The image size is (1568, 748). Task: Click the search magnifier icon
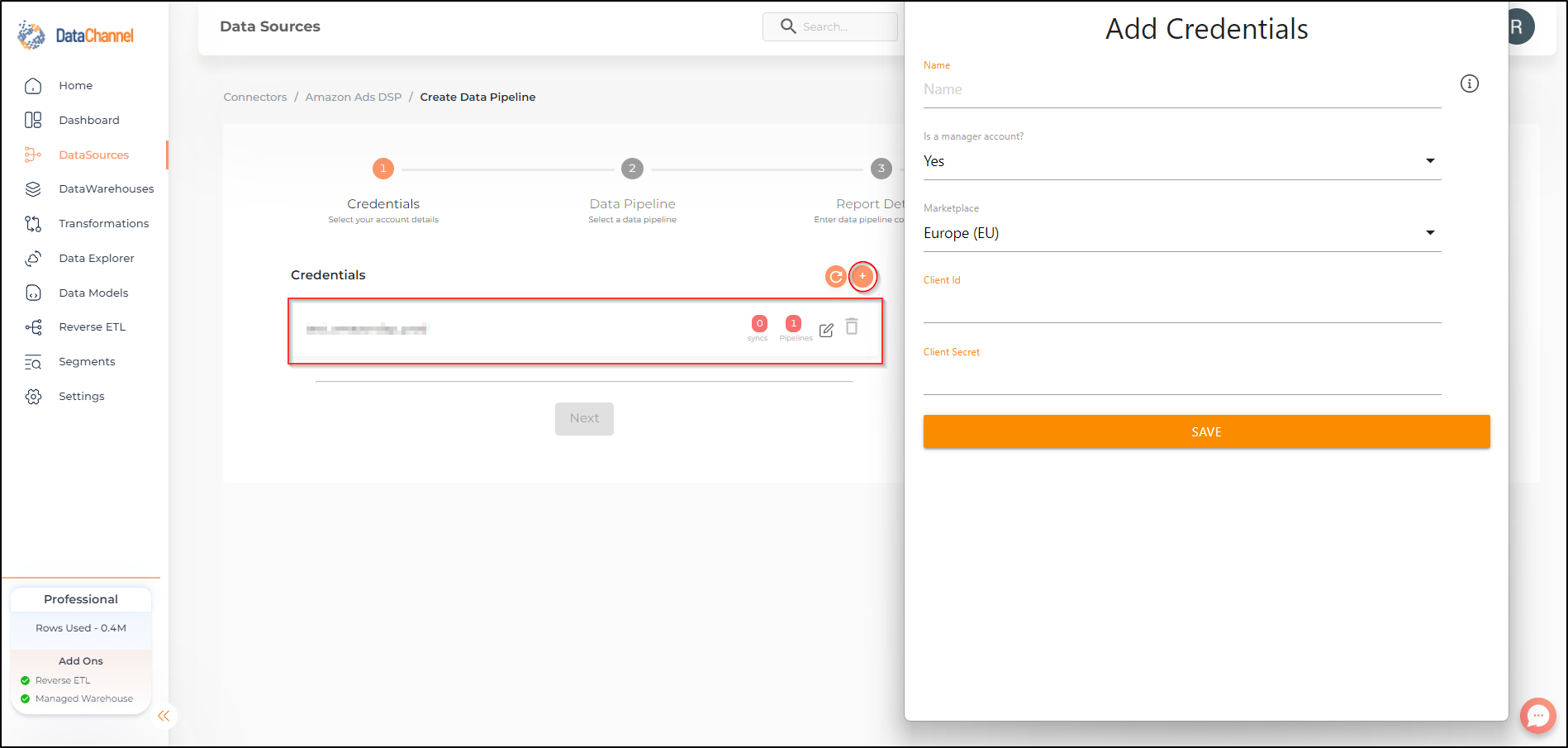(788, 26)
